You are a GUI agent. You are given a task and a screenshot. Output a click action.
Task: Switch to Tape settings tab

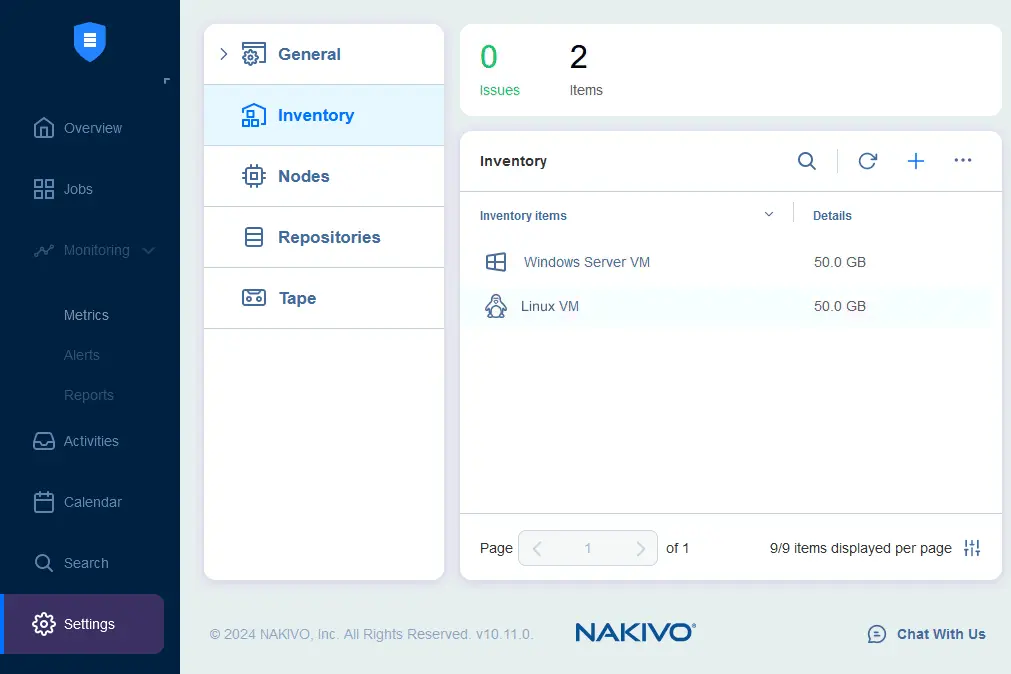click(x=324, y=298)
